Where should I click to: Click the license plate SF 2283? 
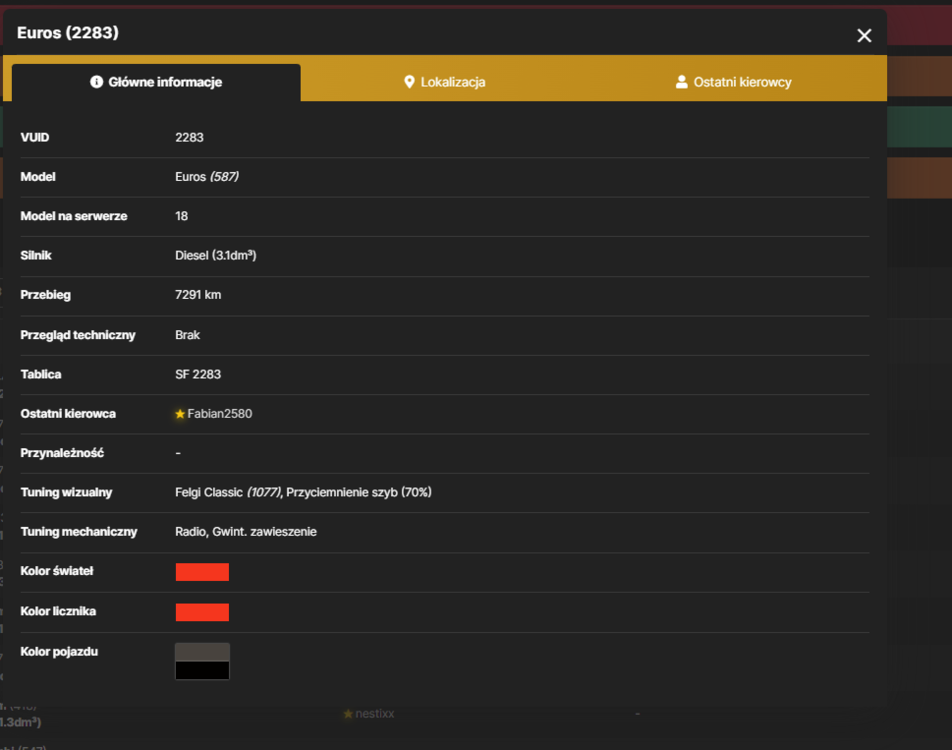coord(198,374)
